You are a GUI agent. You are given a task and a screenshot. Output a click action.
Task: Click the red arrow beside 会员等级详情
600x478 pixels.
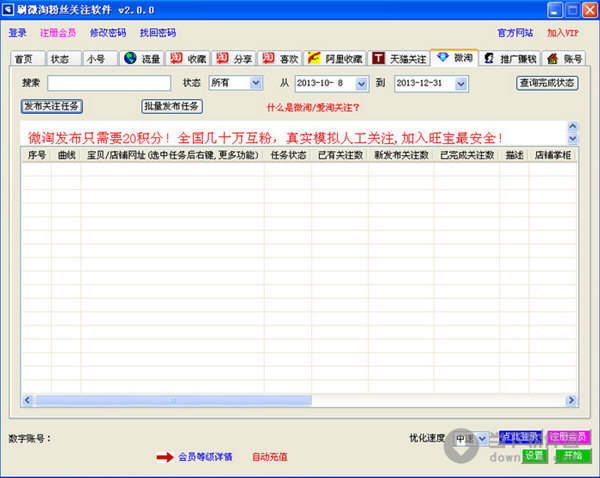pos(164,457)
